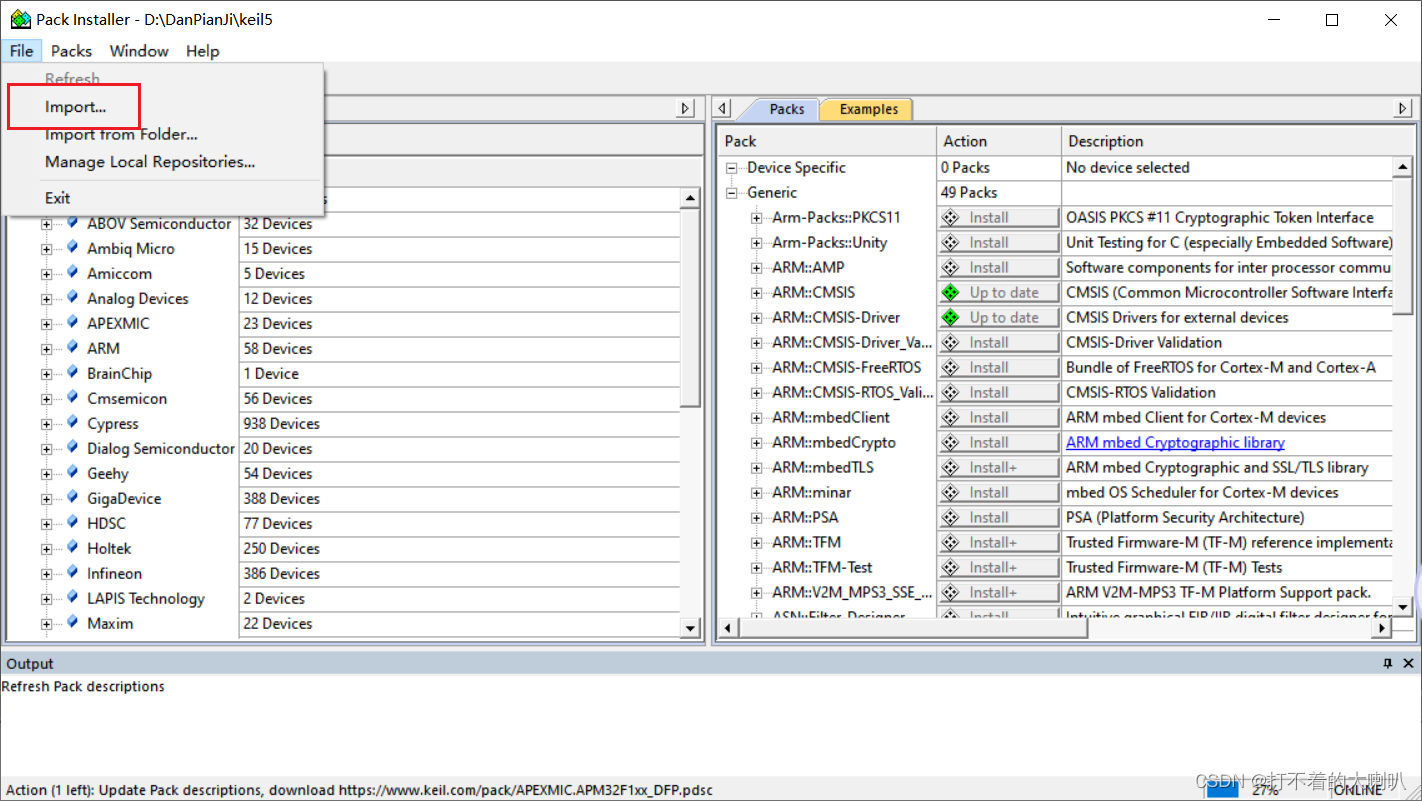Click Install+ for ARM::mbedTLS
The image size is (1422, 801).
[x=998, y=467]
